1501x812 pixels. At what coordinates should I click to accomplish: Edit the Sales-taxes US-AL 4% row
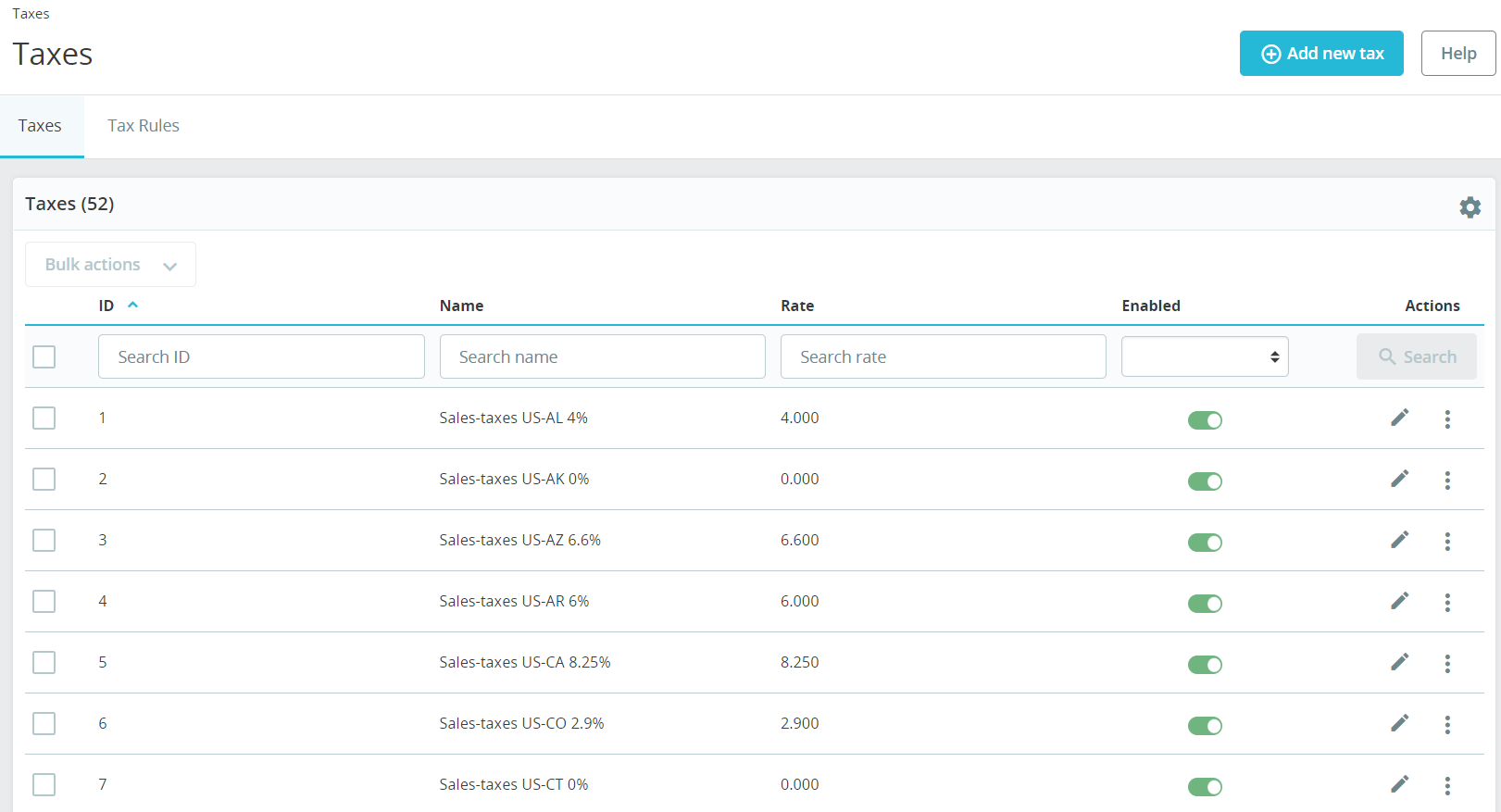tap(1400, 418)
